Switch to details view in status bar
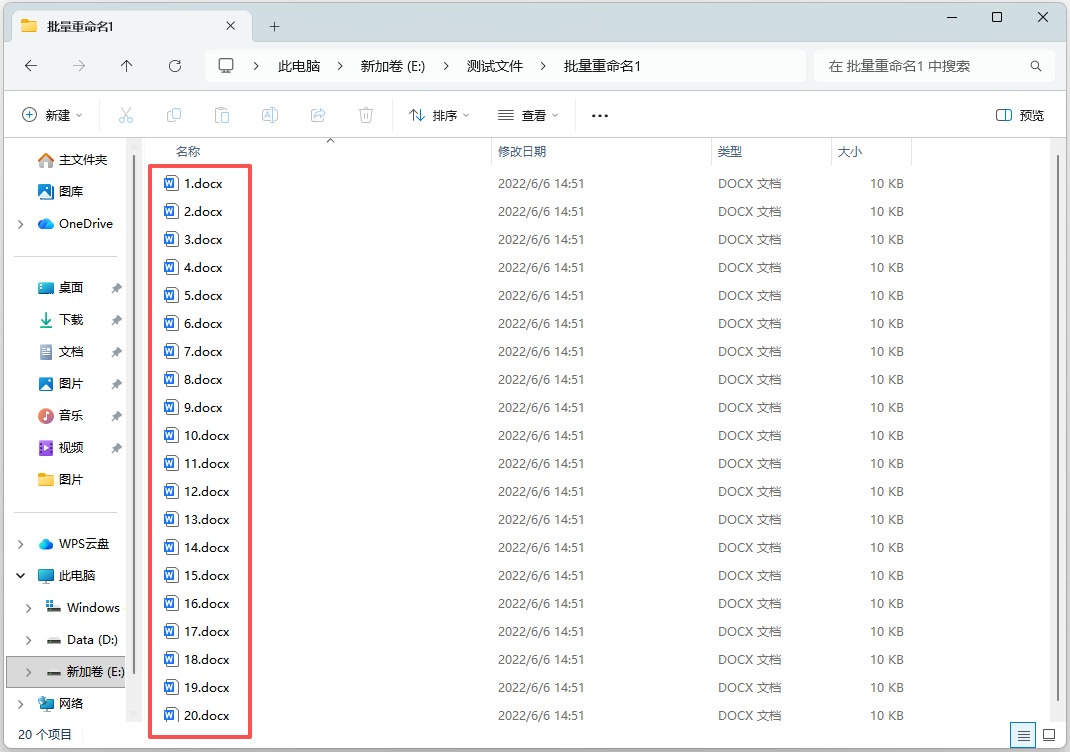 coord(1023,736)
